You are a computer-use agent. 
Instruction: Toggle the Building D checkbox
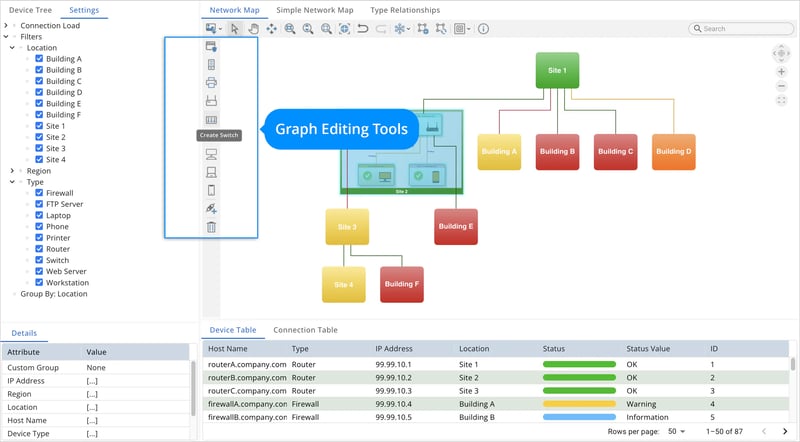tap(39, 92)
